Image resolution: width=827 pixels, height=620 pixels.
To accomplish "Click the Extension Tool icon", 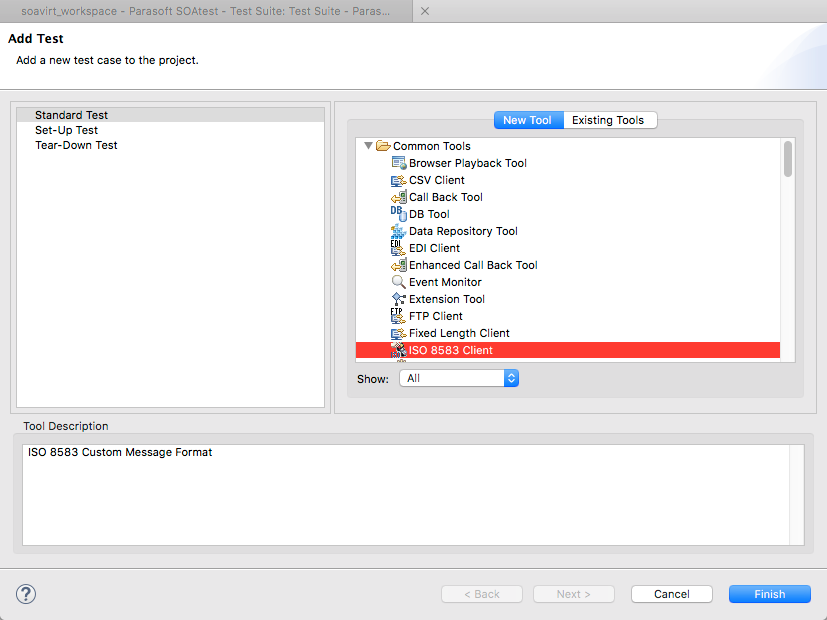I will tap(399, 299).
